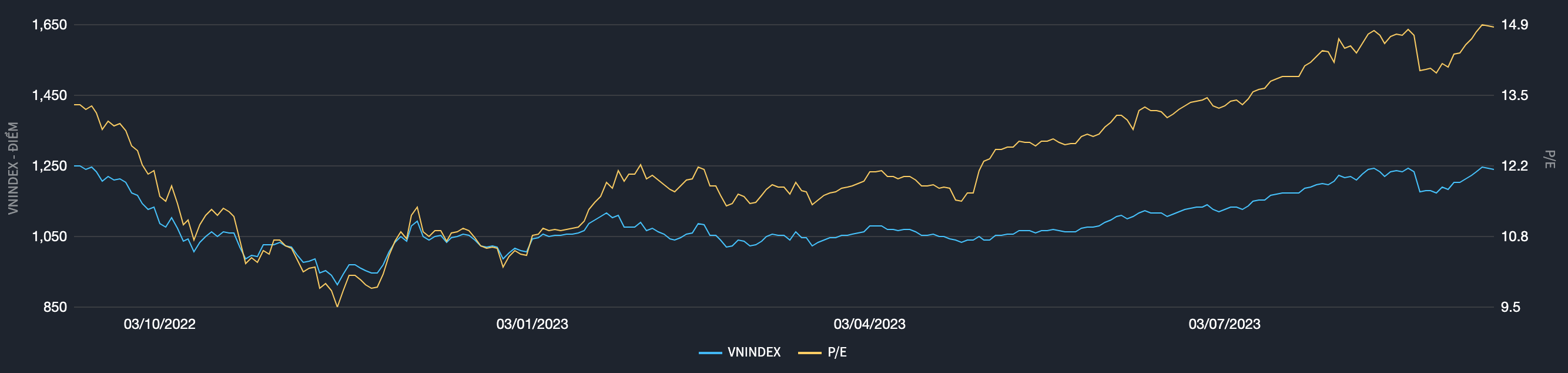Click the P/E vertical title on right axis
Screen dimensions: 1568x373
[1550, 159]
